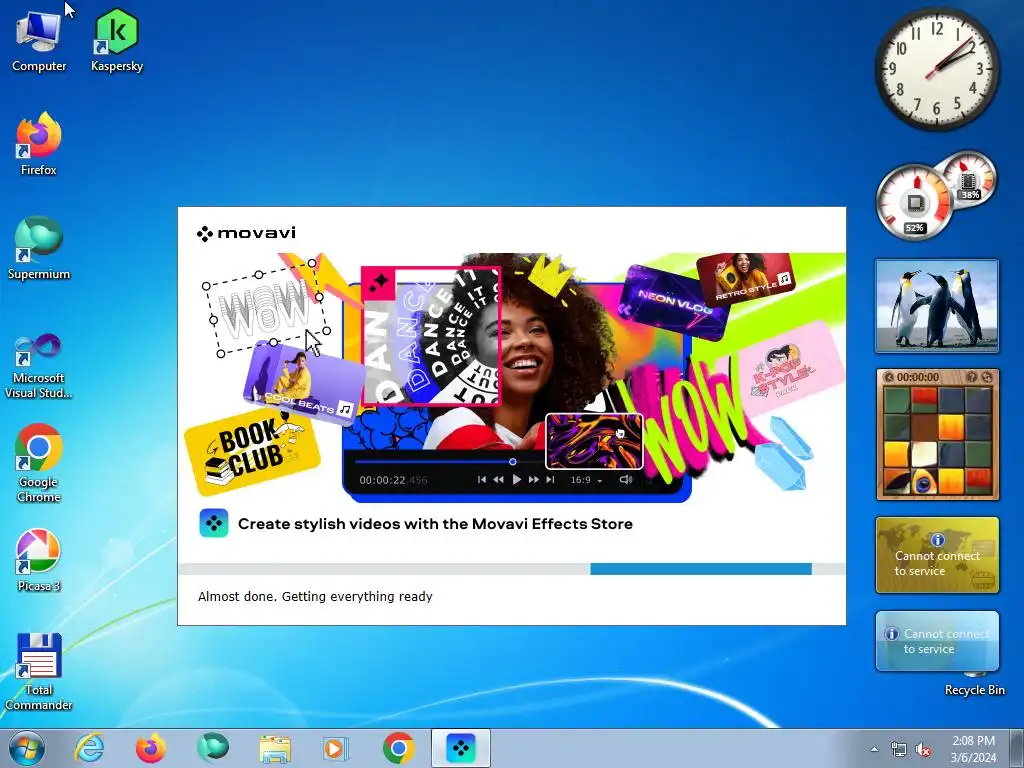Image resolution: width=1024 pixels, height=768 pixels.
Task: Open Supermium from the taskbar
Action: pos(213,748)
